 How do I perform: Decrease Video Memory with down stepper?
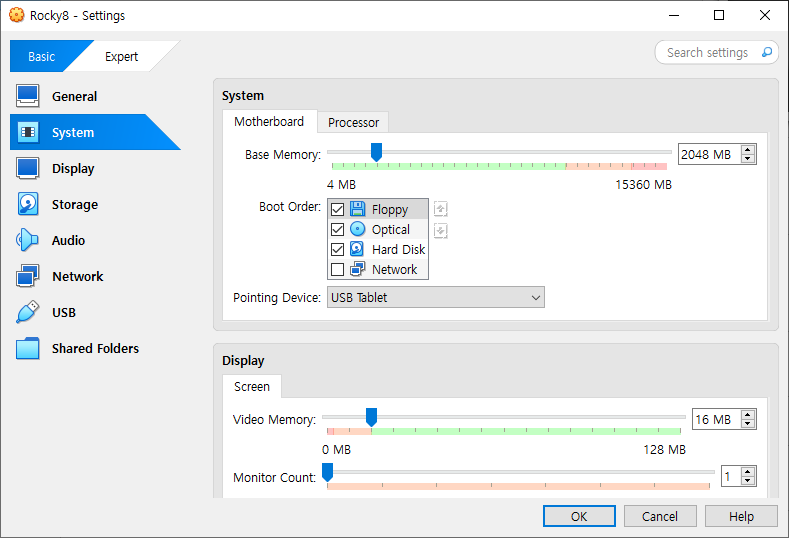coord(748,424)
